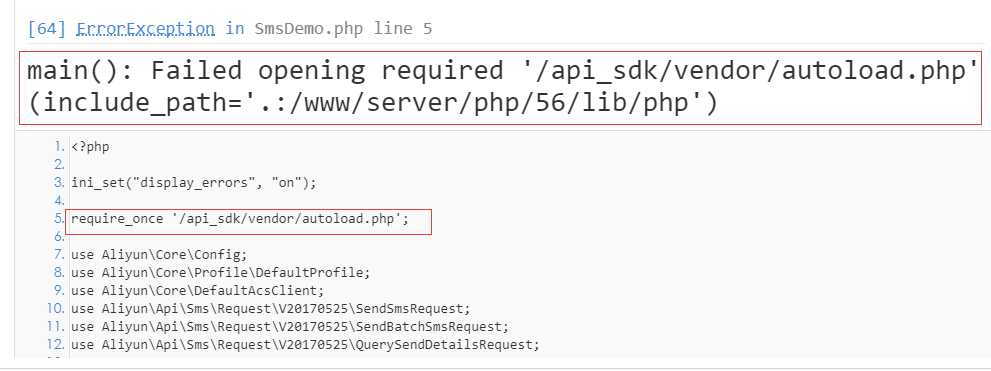
Task: Click the highlighted require_once autoload.php line
Action: [240, 219]
